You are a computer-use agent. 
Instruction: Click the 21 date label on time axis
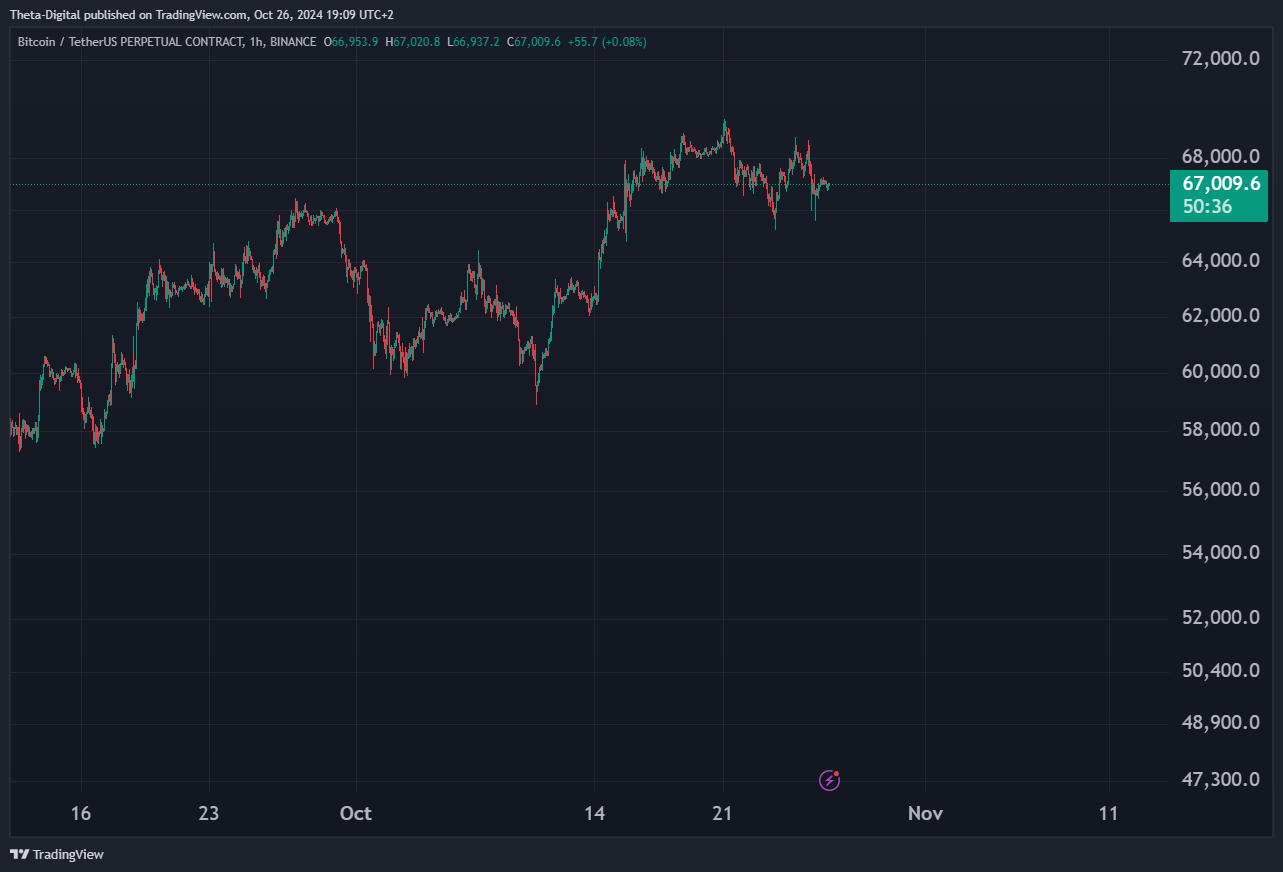coord(722,813)
